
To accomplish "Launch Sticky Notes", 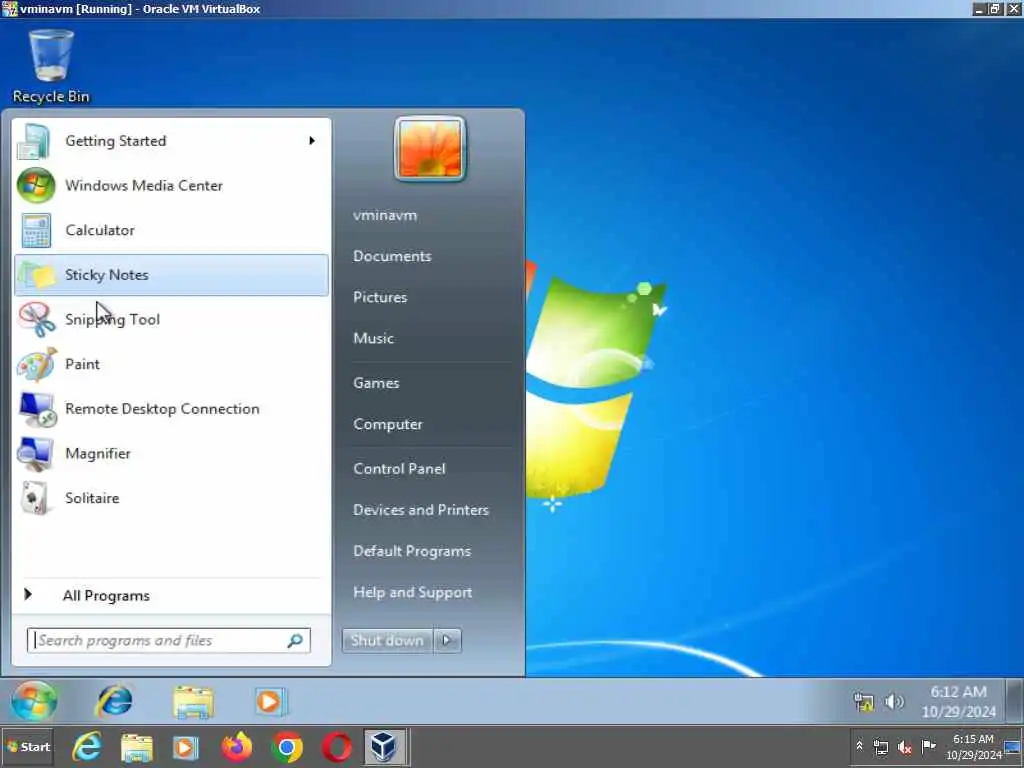I will tap(171, 275).
